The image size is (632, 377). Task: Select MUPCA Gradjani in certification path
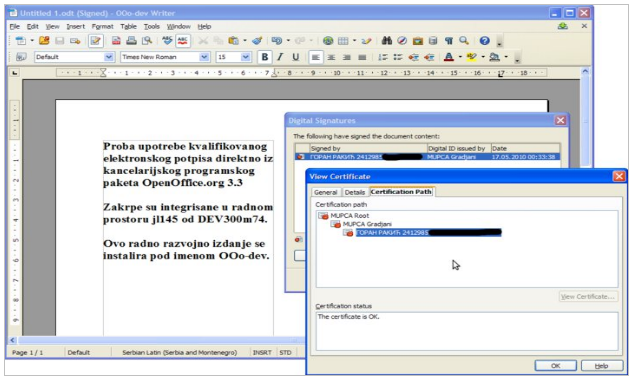(x=367, y=224)
